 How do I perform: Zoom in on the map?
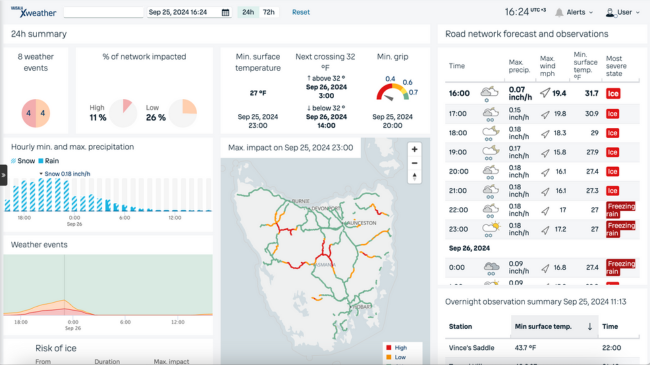414,149
